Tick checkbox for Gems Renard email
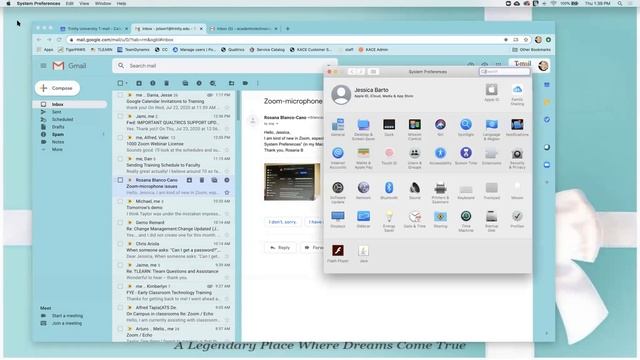Image resolution: width=640 pixels, height=360 pixels. pyautogui.click(x=120, y=222)
